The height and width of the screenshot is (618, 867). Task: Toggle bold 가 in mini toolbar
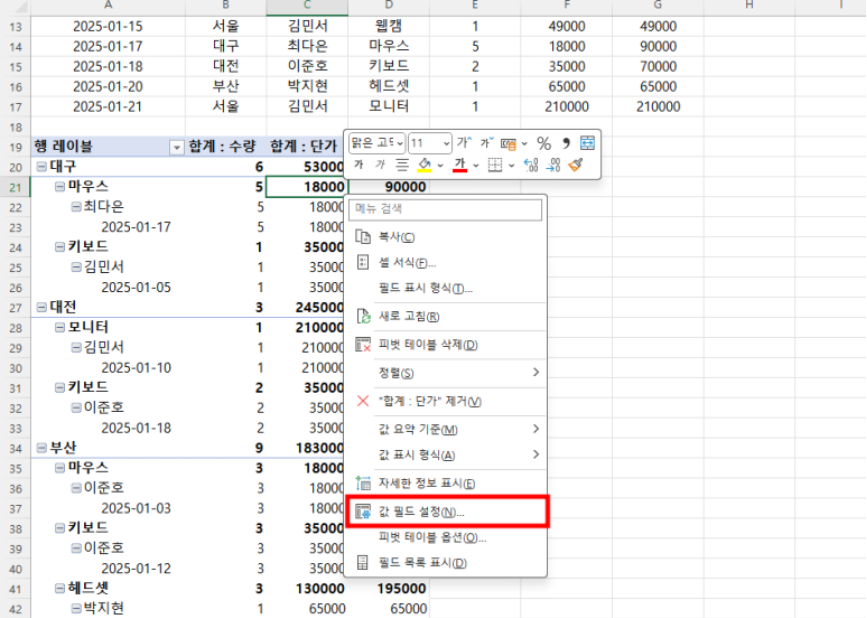coord(358,165)
